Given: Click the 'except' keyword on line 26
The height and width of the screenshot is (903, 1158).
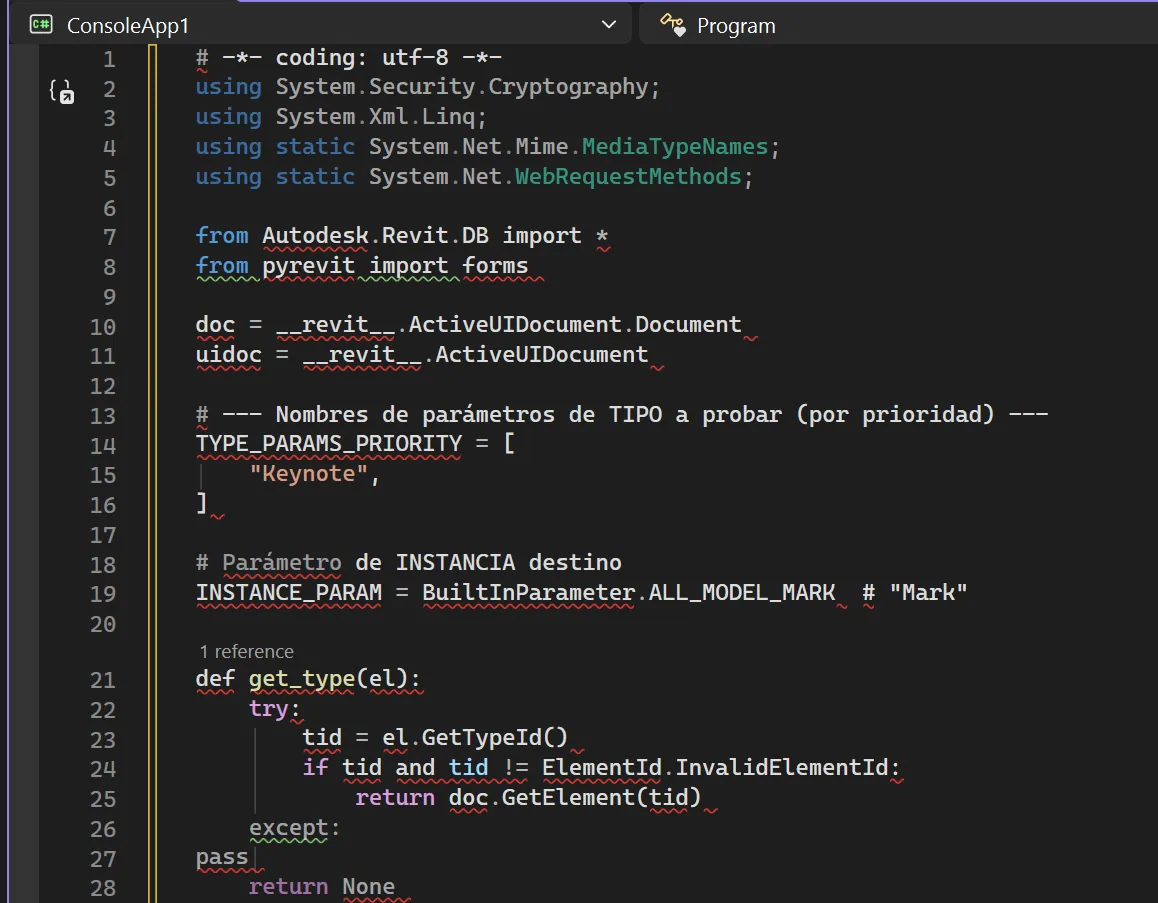Looking at the screenshot, I should point(288,828).
